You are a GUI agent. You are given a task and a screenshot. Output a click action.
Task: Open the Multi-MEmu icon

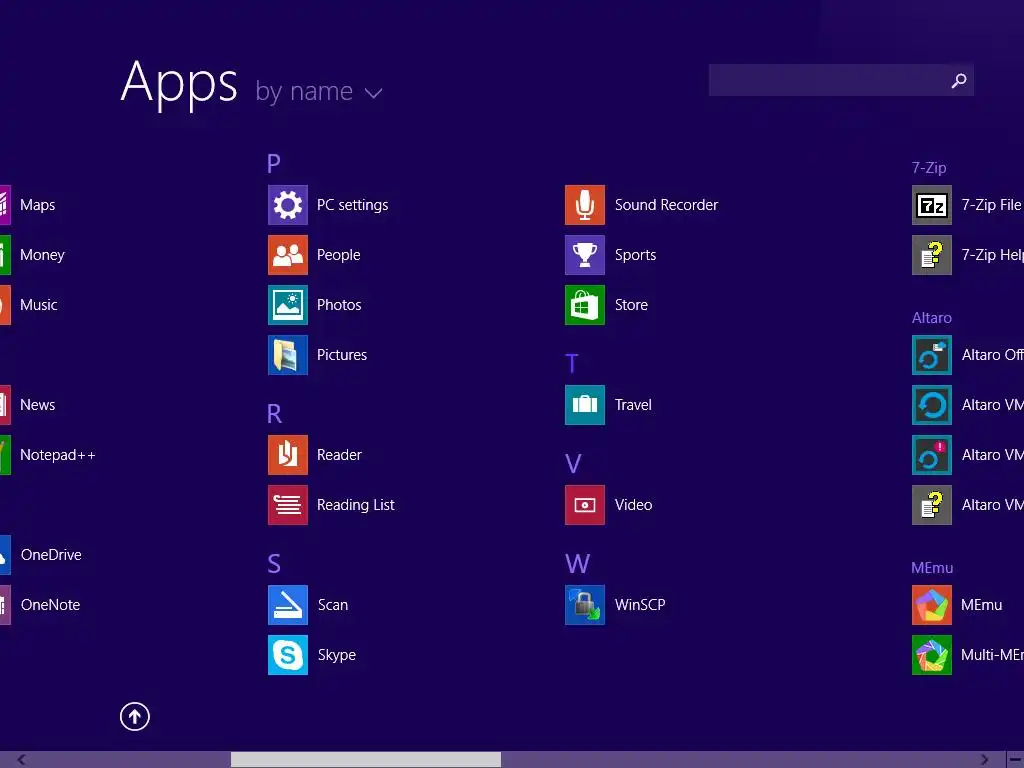tap(931, 655)
